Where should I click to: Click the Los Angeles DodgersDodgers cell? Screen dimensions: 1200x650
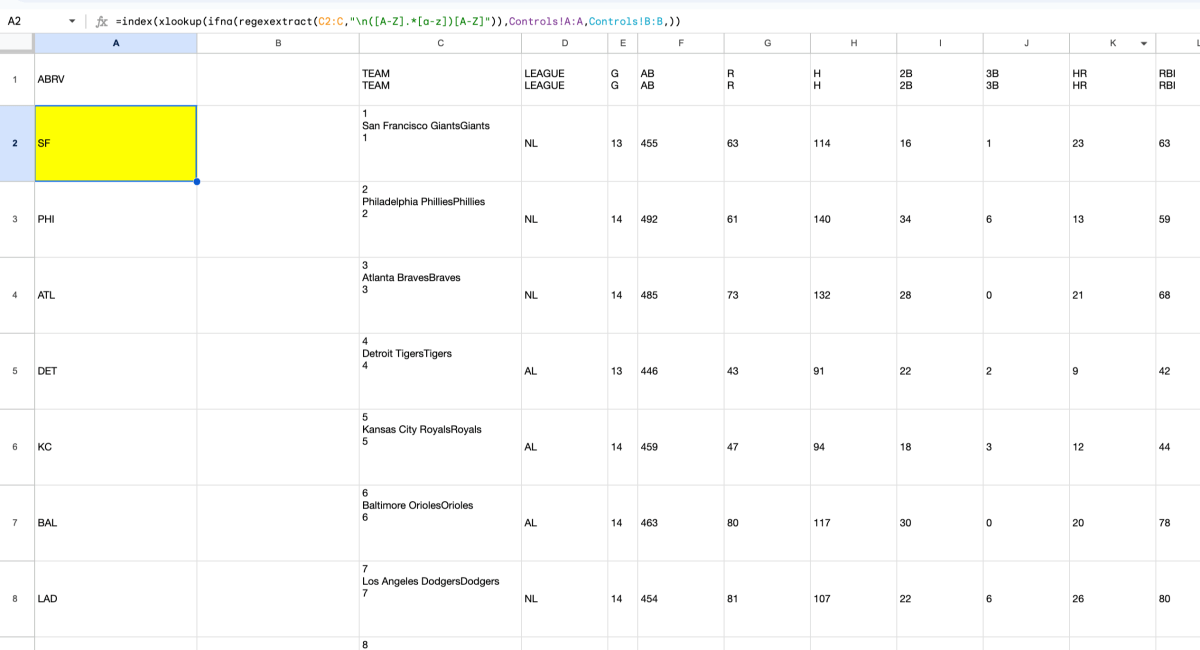(440, 599)
